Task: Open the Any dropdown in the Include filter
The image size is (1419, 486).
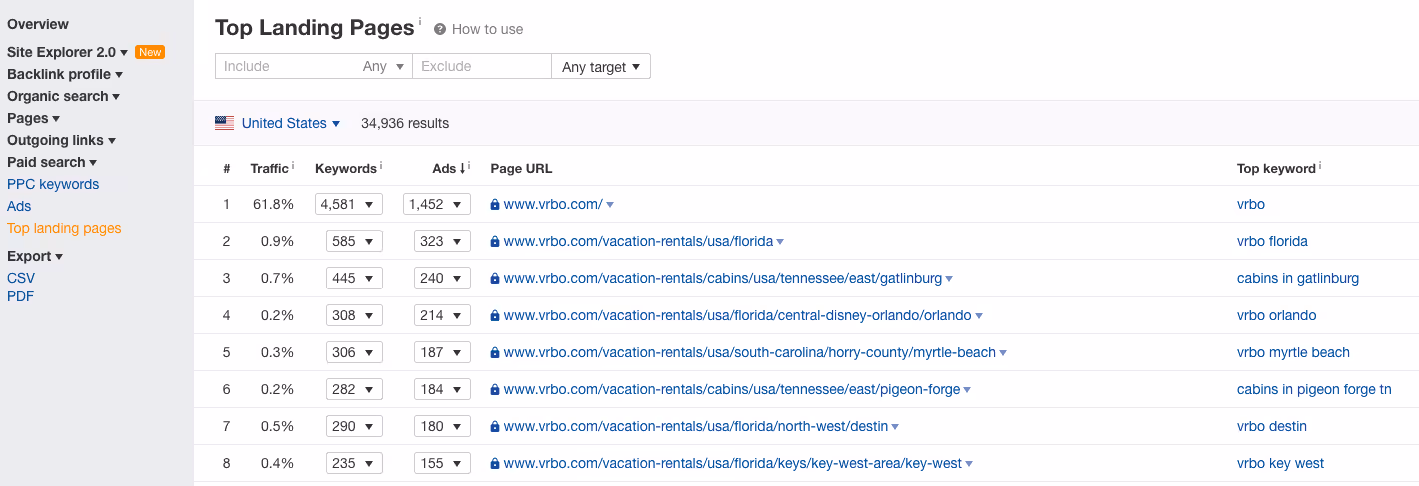Action: (384, 66)
